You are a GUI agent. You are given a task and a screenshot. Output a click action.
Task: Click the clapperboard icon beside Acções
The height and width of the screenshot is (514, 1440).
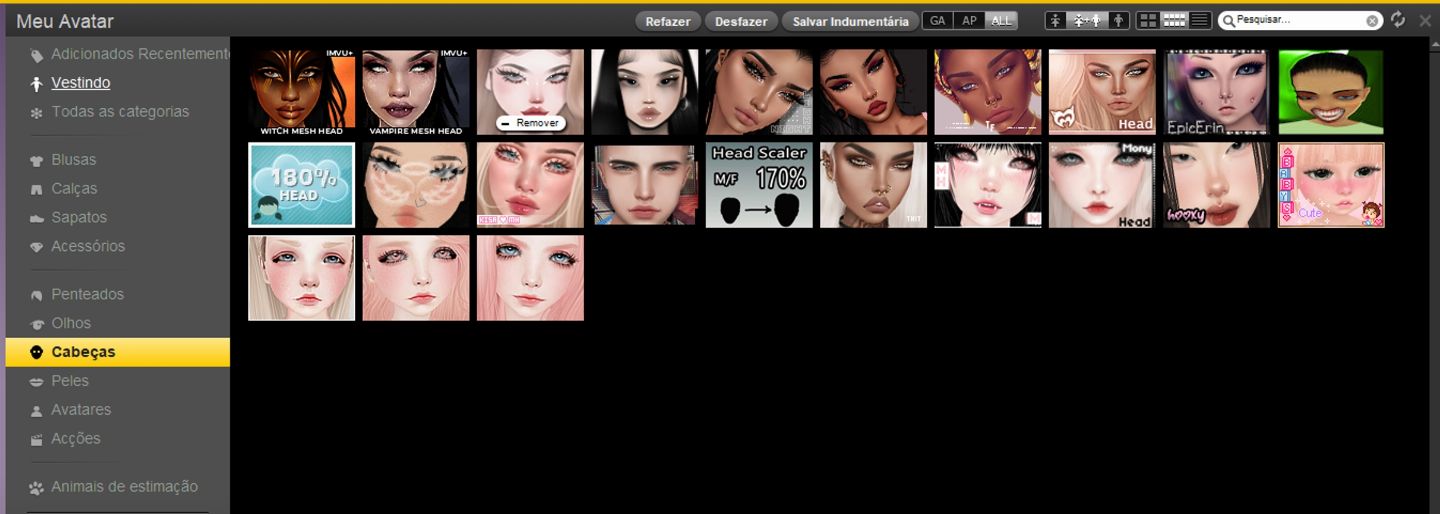[x=37, y=439]
